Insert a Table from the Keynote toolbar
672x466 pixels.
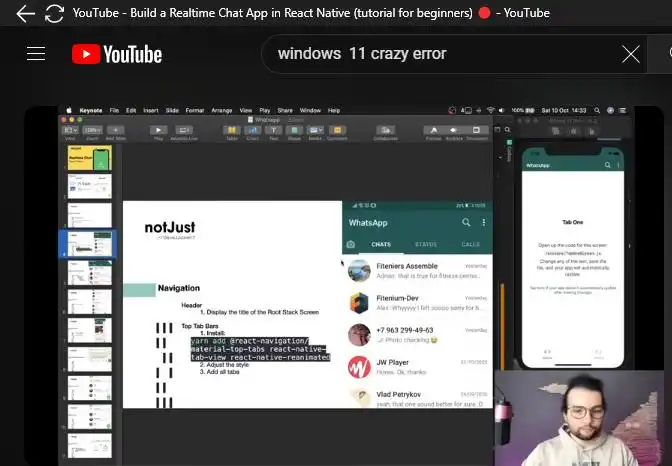[231, 130]
